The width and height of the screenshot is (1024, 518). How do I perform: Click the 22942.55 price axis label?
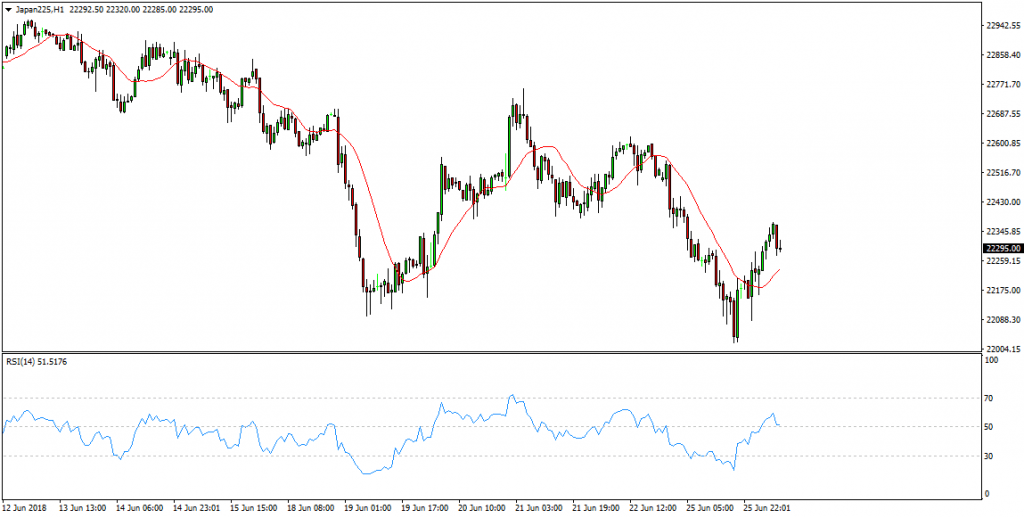(1004, 26)
